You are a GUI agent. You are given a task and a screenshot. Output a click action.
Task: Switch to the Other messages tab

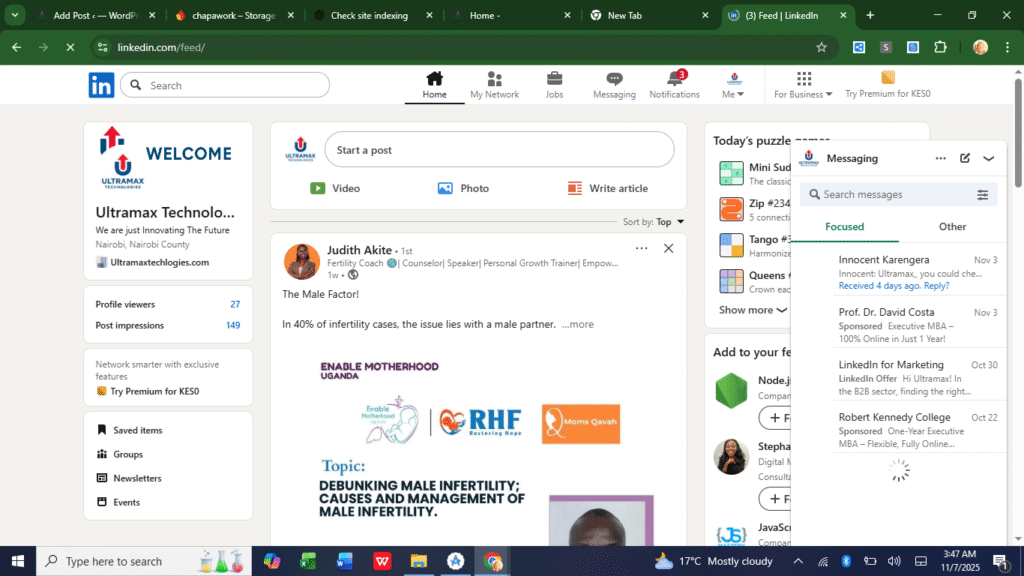click(952, 227)
